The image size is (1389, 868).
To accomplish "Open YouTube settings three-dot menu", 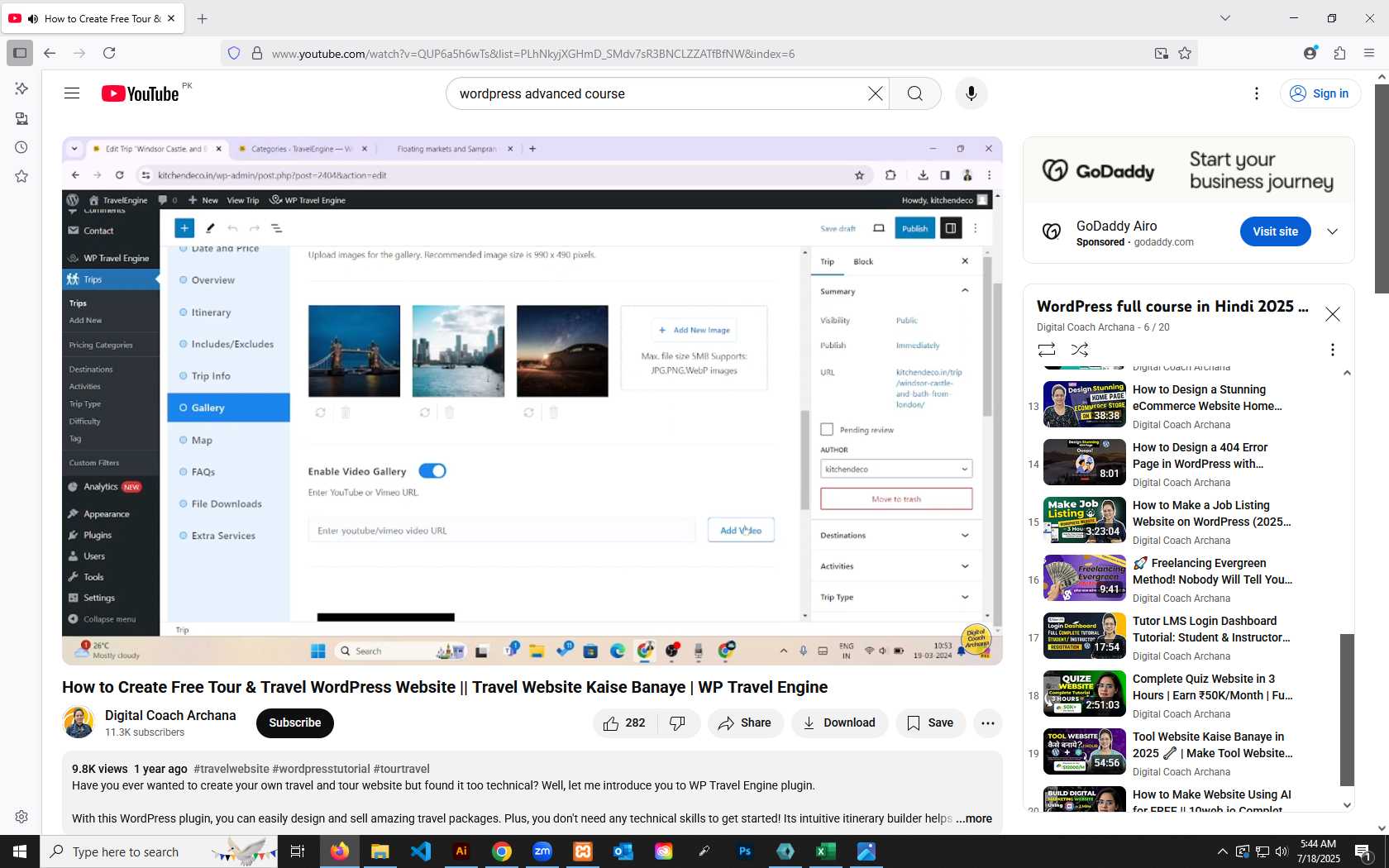I will (1257, 93).
